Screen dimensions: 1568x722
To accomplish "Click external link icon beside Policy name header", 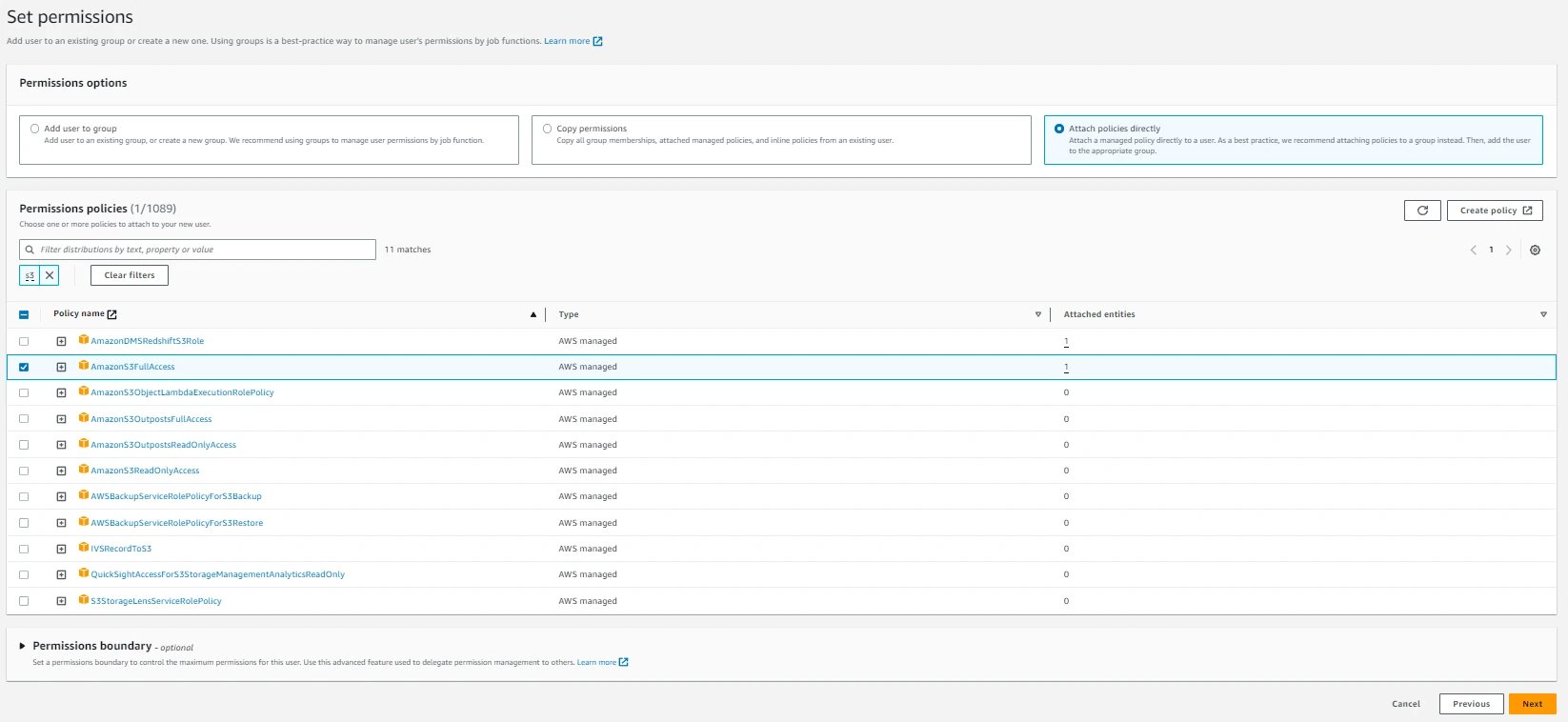I will click(112, 314).
